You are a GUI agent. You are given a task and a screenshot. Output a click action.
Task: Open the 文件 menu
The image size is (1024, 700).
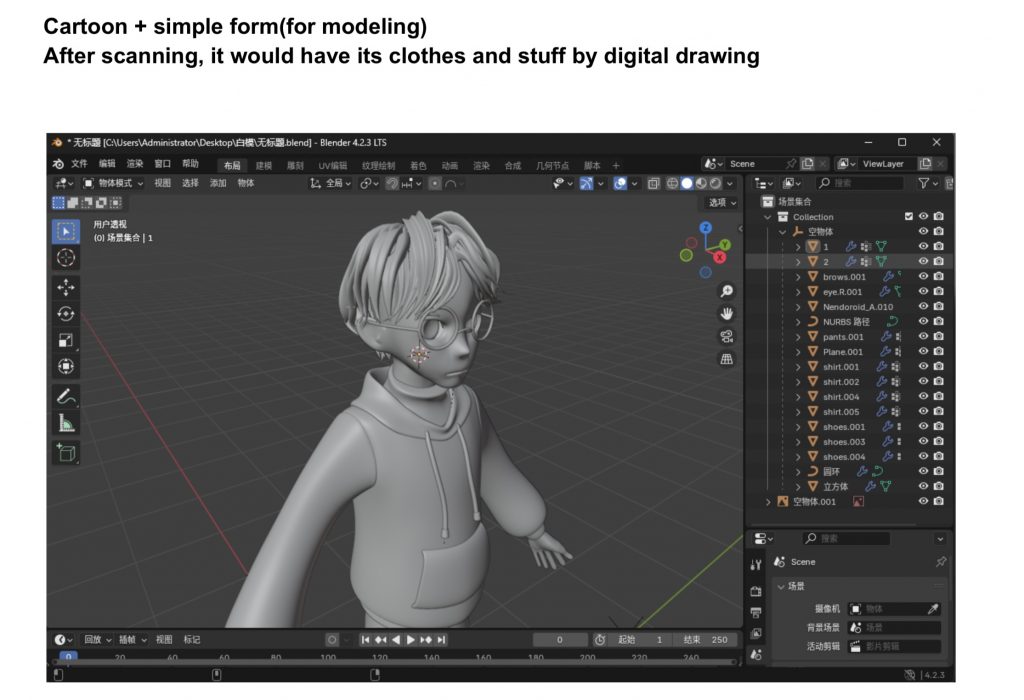click(80, 164)
